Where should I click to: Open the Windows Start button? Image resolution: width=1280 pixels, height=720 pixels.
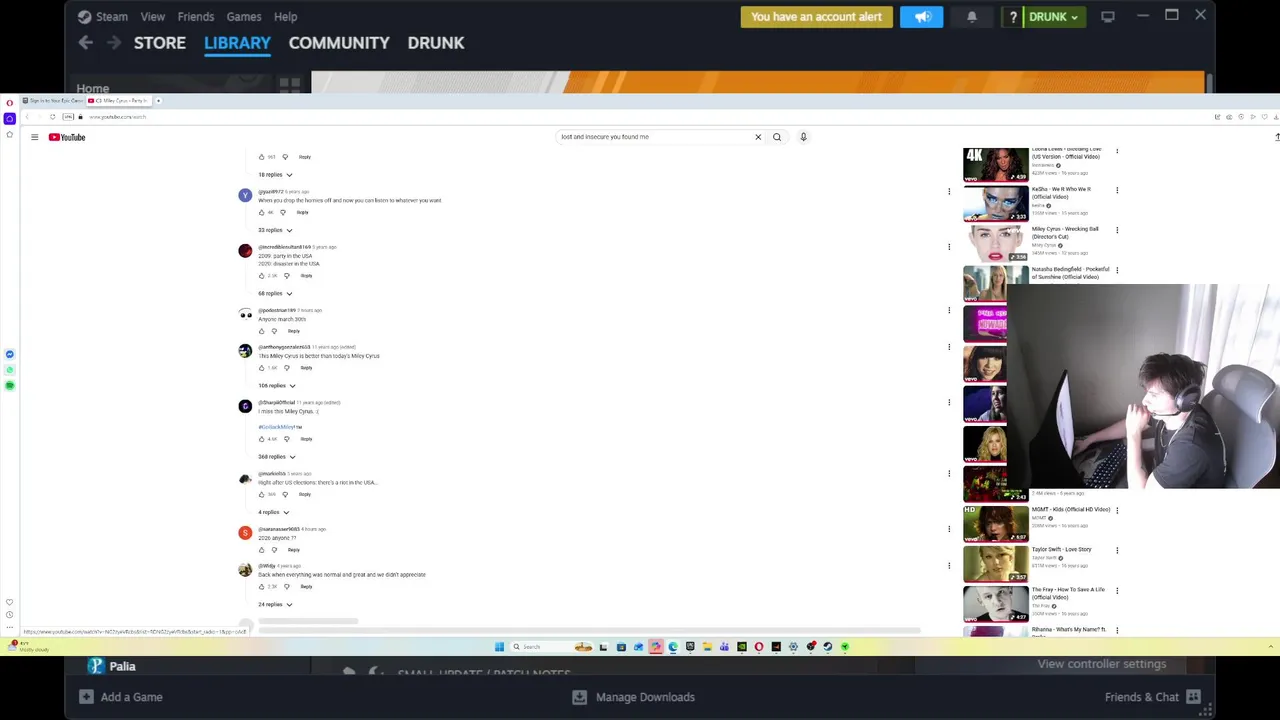(499, 647)
